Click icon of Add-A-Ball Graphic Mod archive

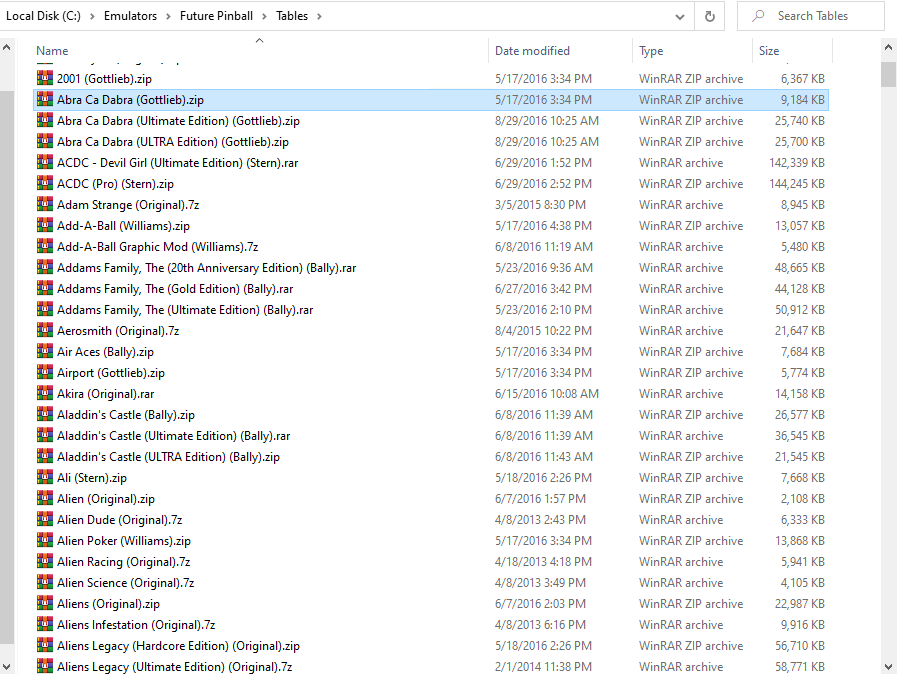point(45,246)
